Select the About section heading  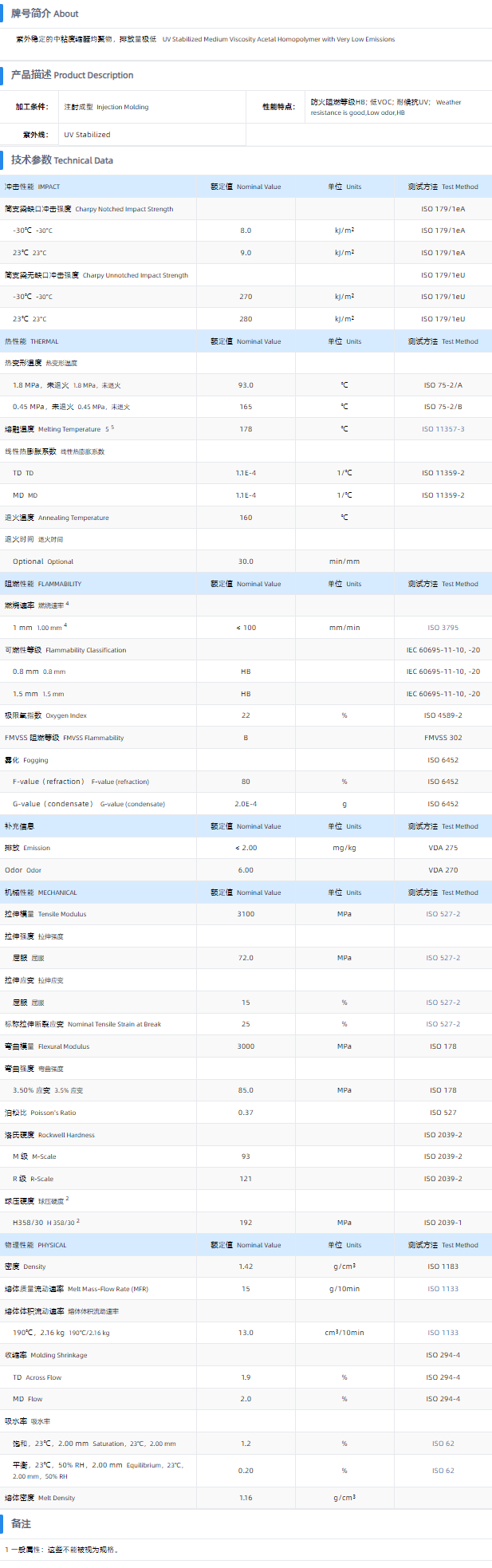point(45,14)
